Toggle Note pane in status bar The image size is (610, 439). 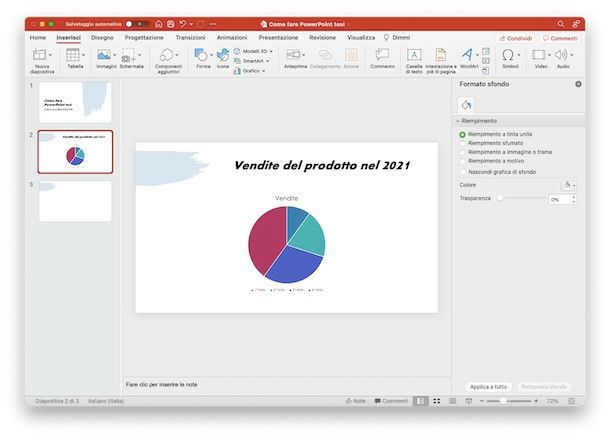click(x=356, y=401)
